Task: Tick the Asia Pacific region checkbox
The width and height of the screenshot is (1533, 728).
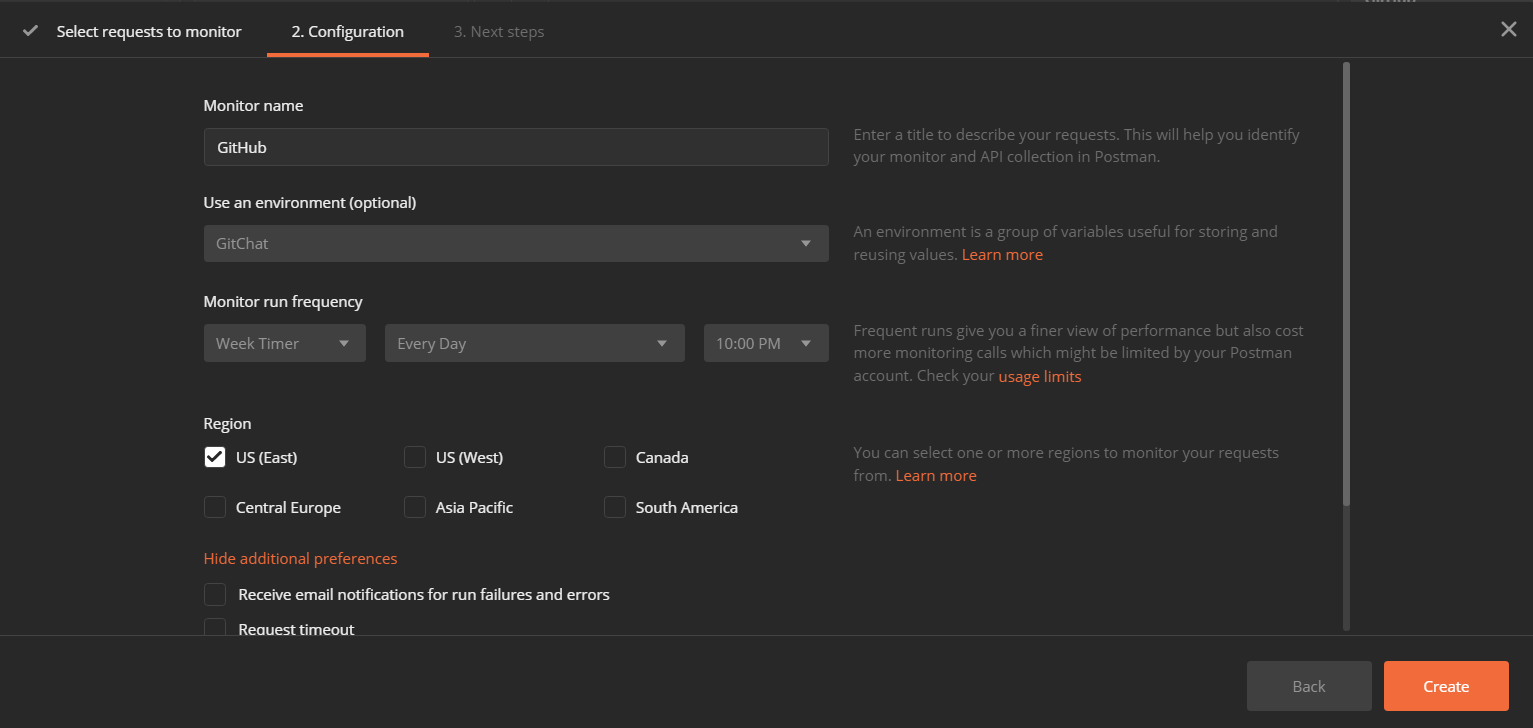Action: pyautogui.click(x=415, y=507)
